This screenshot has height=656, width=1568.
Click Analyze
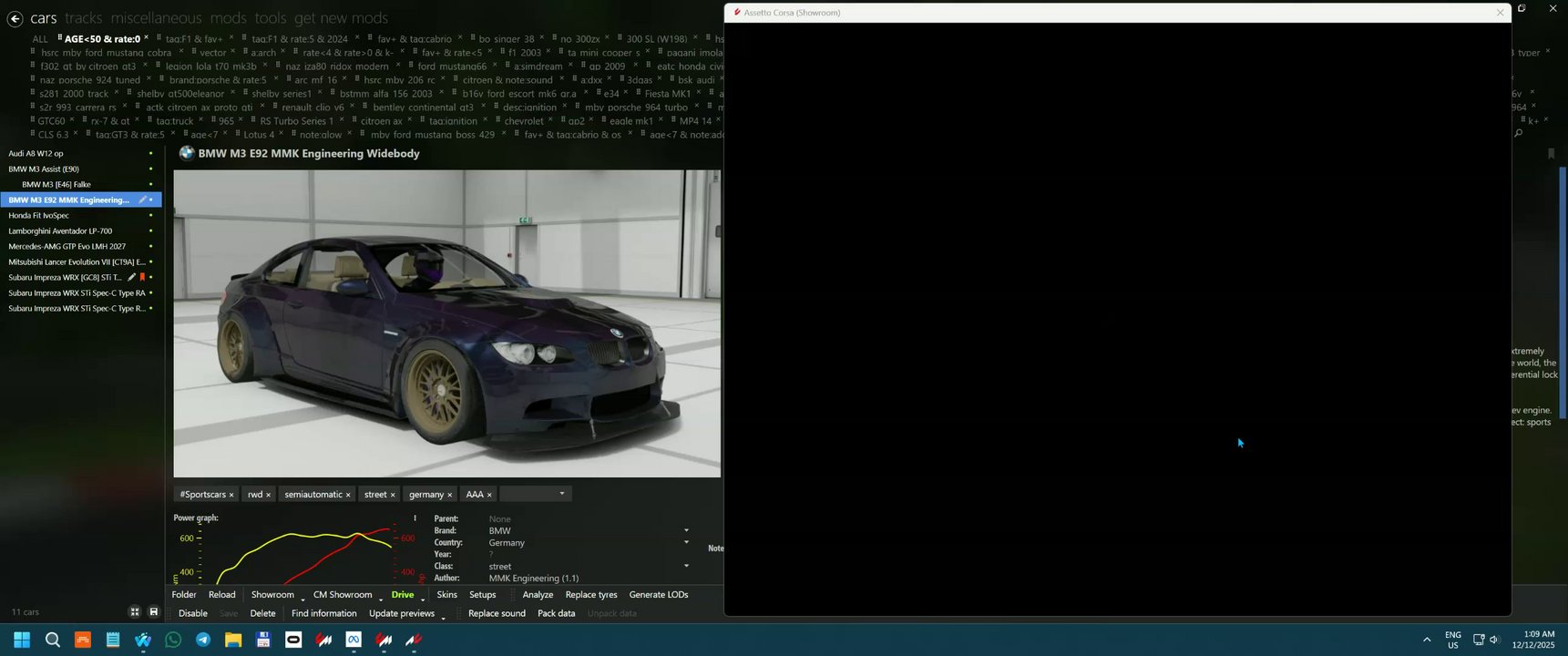click(538, 595)
